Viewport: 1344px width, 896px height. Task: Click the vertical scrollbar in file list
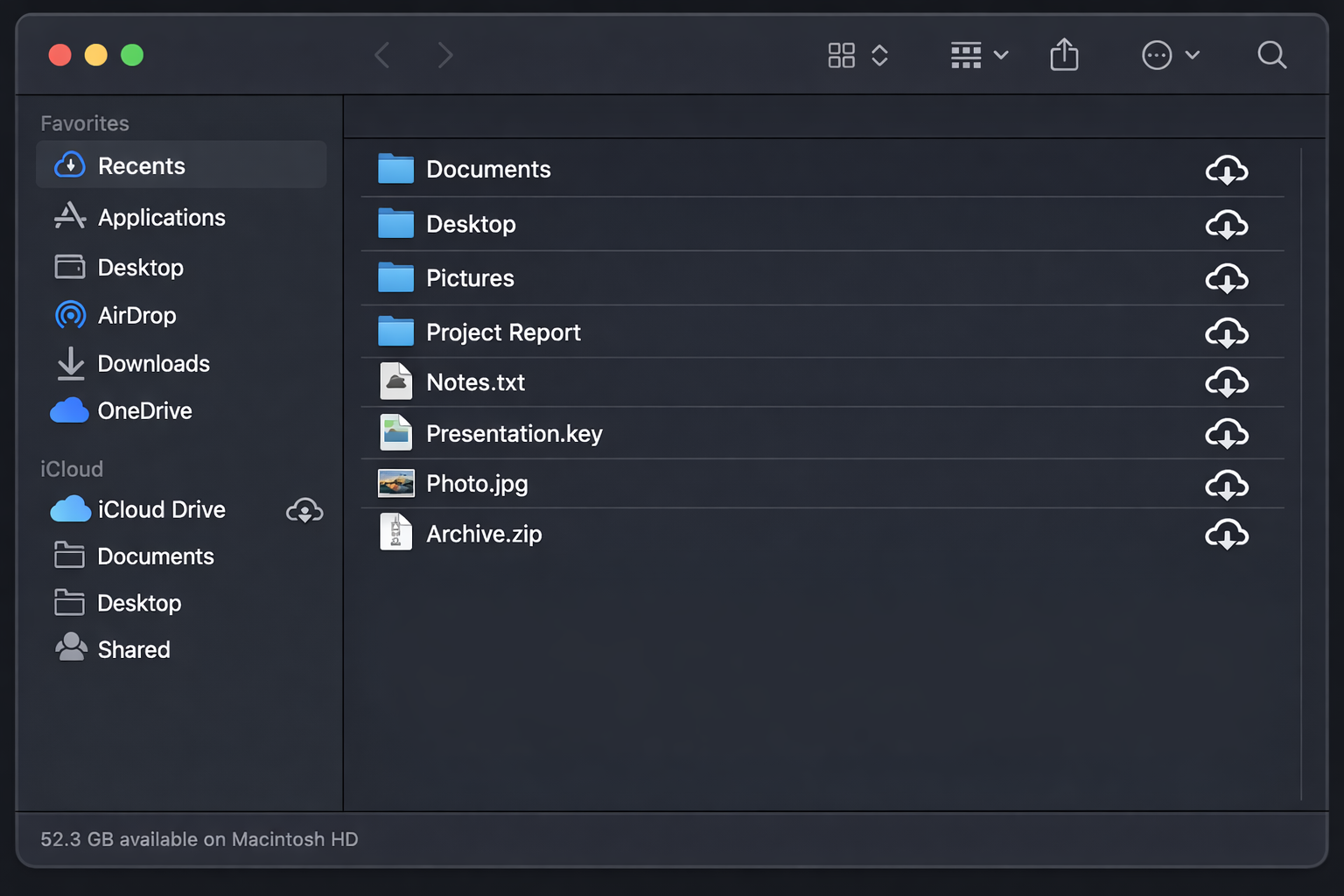pyautogui.click(x=1301, y=473)
